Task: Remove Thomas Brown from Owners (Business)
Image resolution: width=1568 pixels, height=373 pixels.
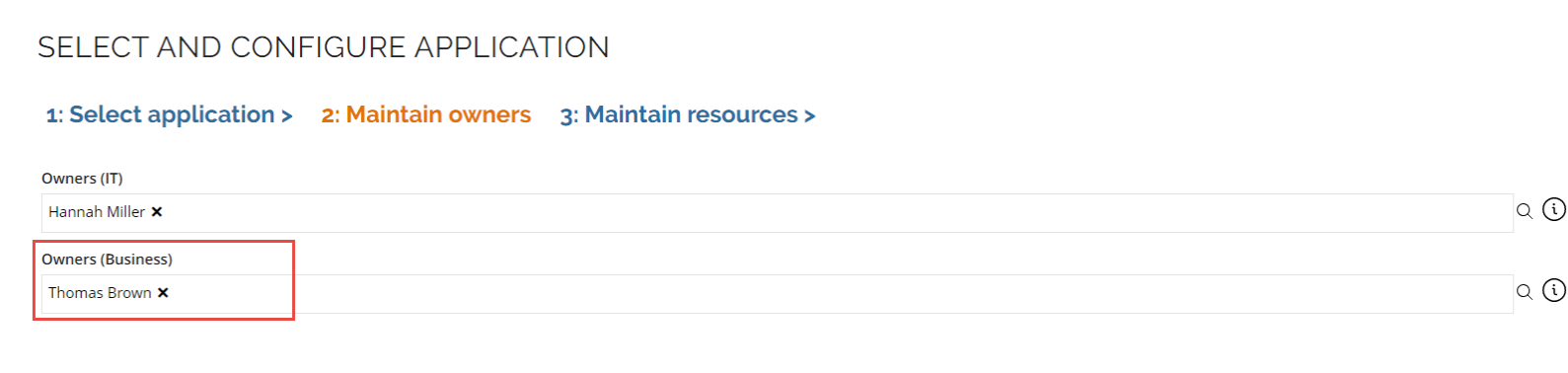Action: [163, 293]
